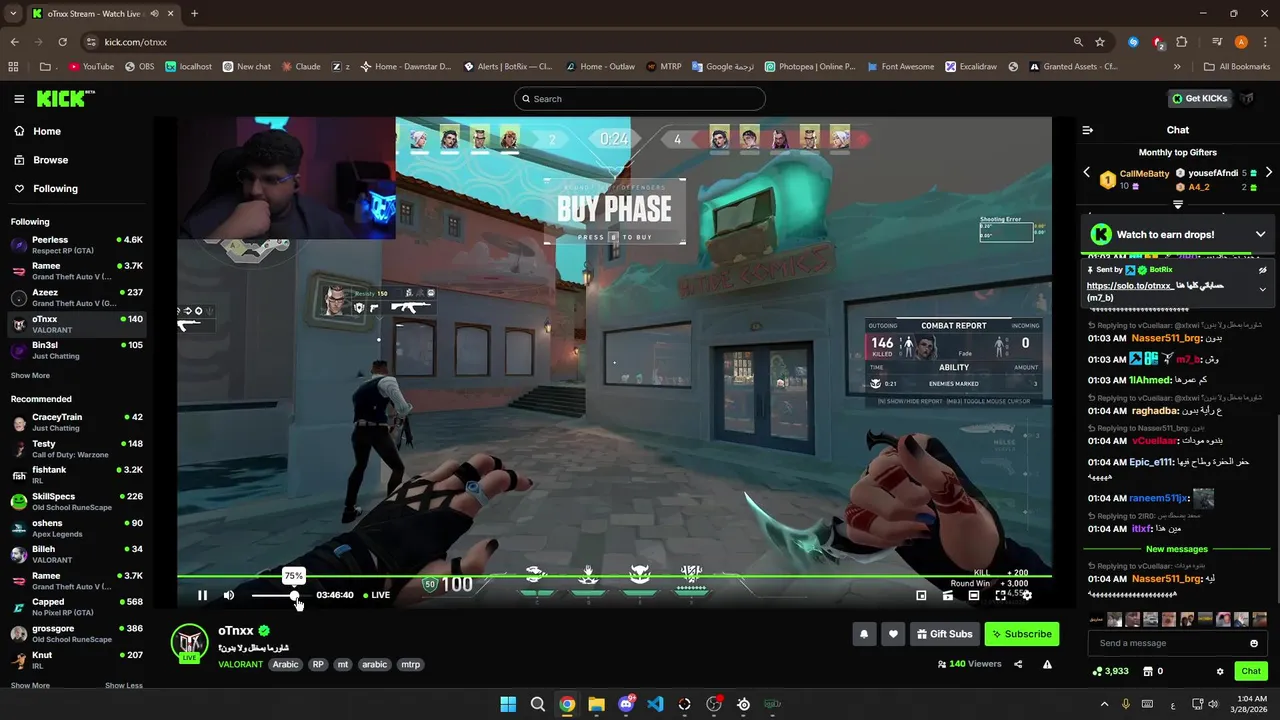The image size is (1280, 720).
Task: Enable picture-in-picture mode in player
Action: click(921, 595)
